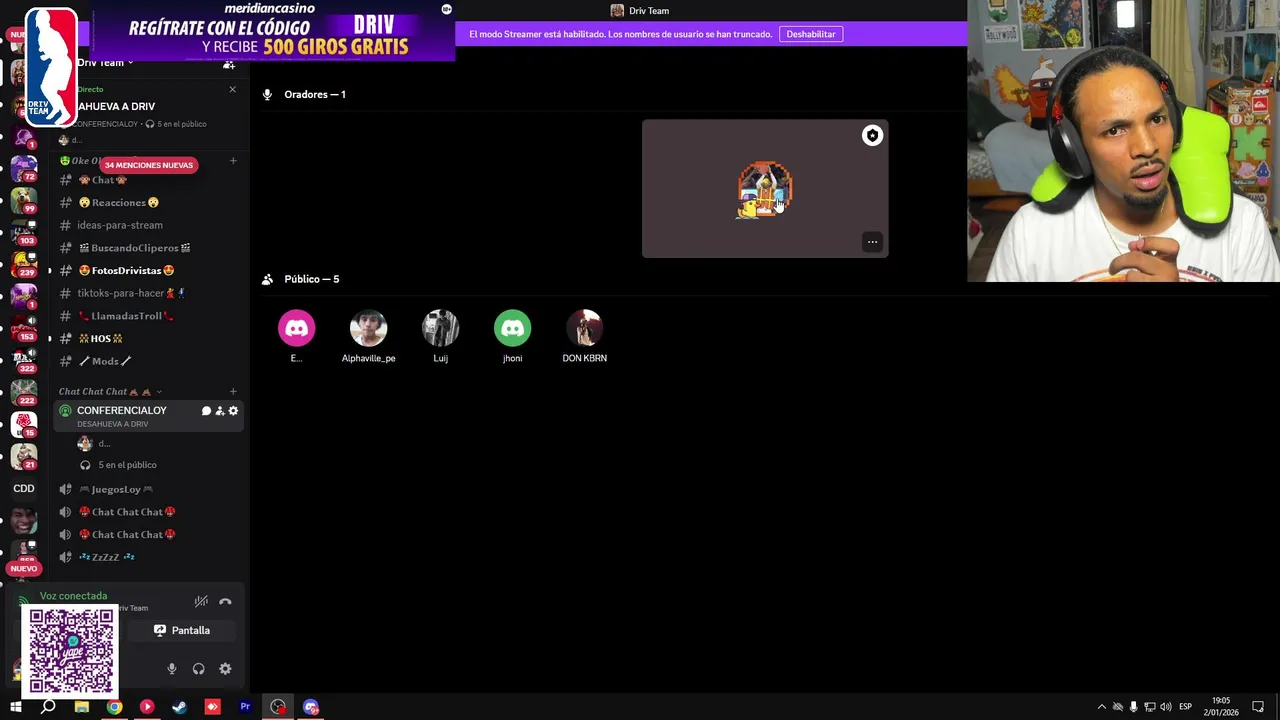1280x720 pixels.
Task: Open the CDD server
Action: click(24, 488)
